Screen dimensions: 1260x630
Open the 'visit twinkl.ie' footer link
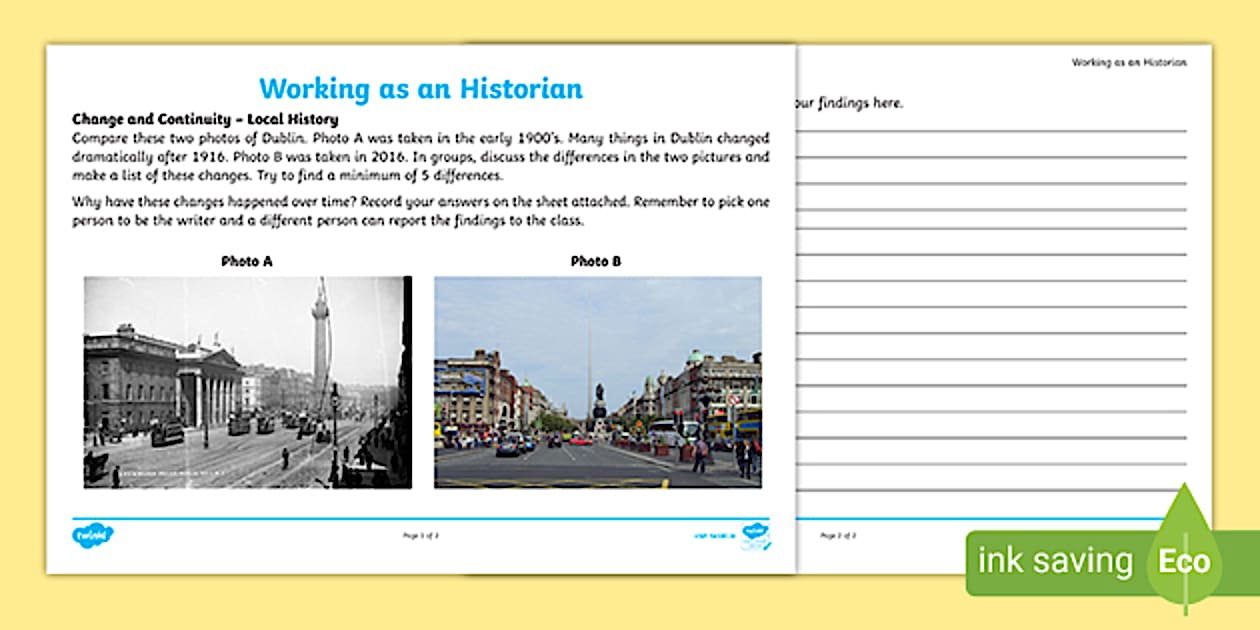714,536
